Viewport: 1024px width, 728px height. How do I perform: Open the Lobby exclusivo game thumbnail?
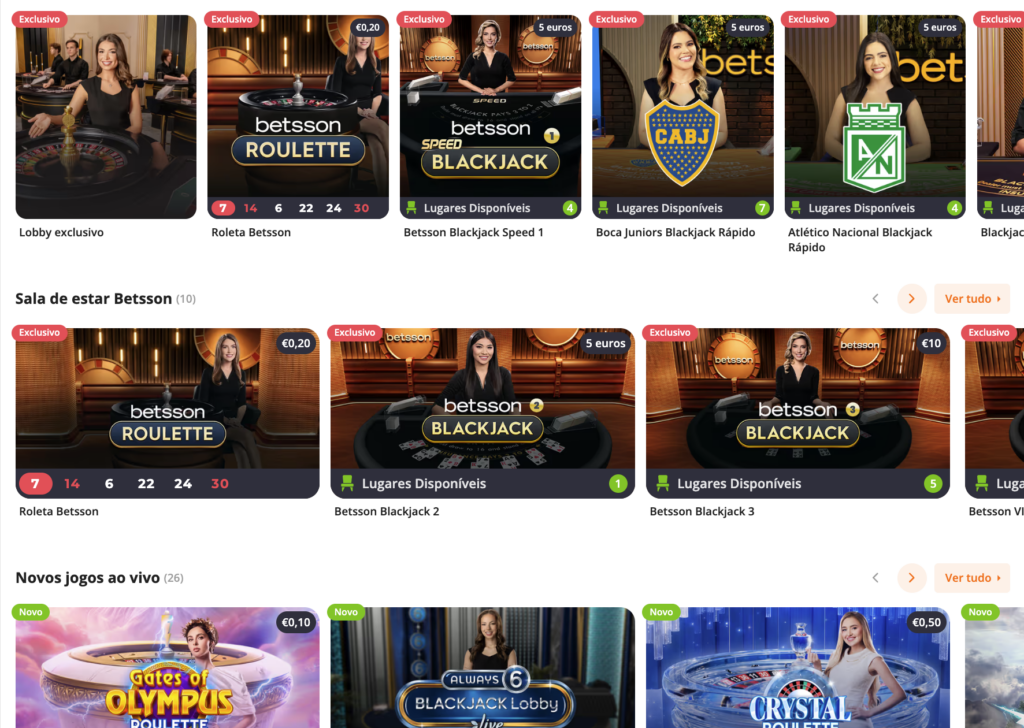(106, 117)
